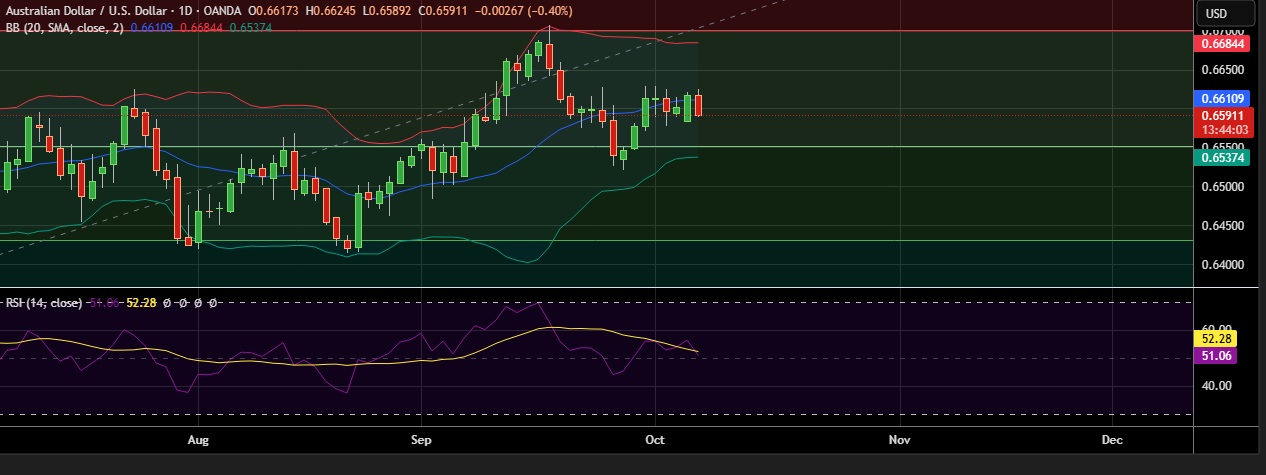
Task: Click the RSI scale value 40.00
Action: tap(1217, 385)
